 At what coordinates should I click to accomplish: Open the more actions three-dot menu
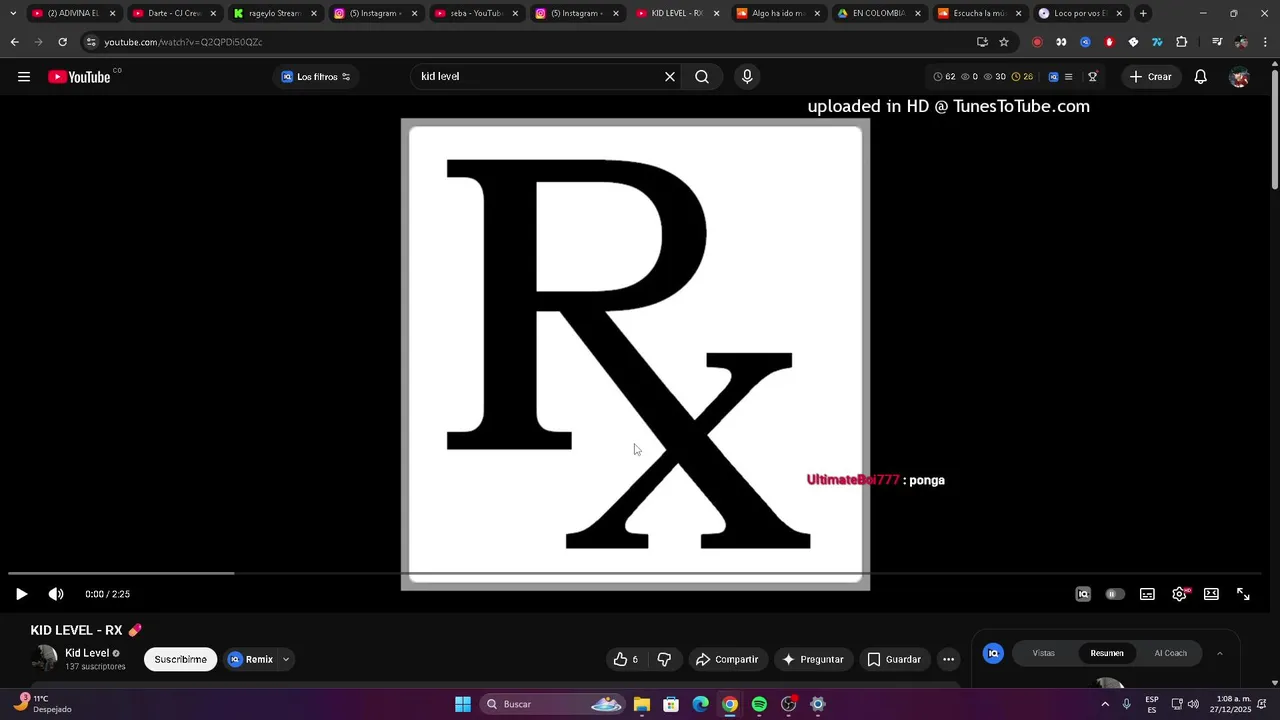[x=948, y=659]
